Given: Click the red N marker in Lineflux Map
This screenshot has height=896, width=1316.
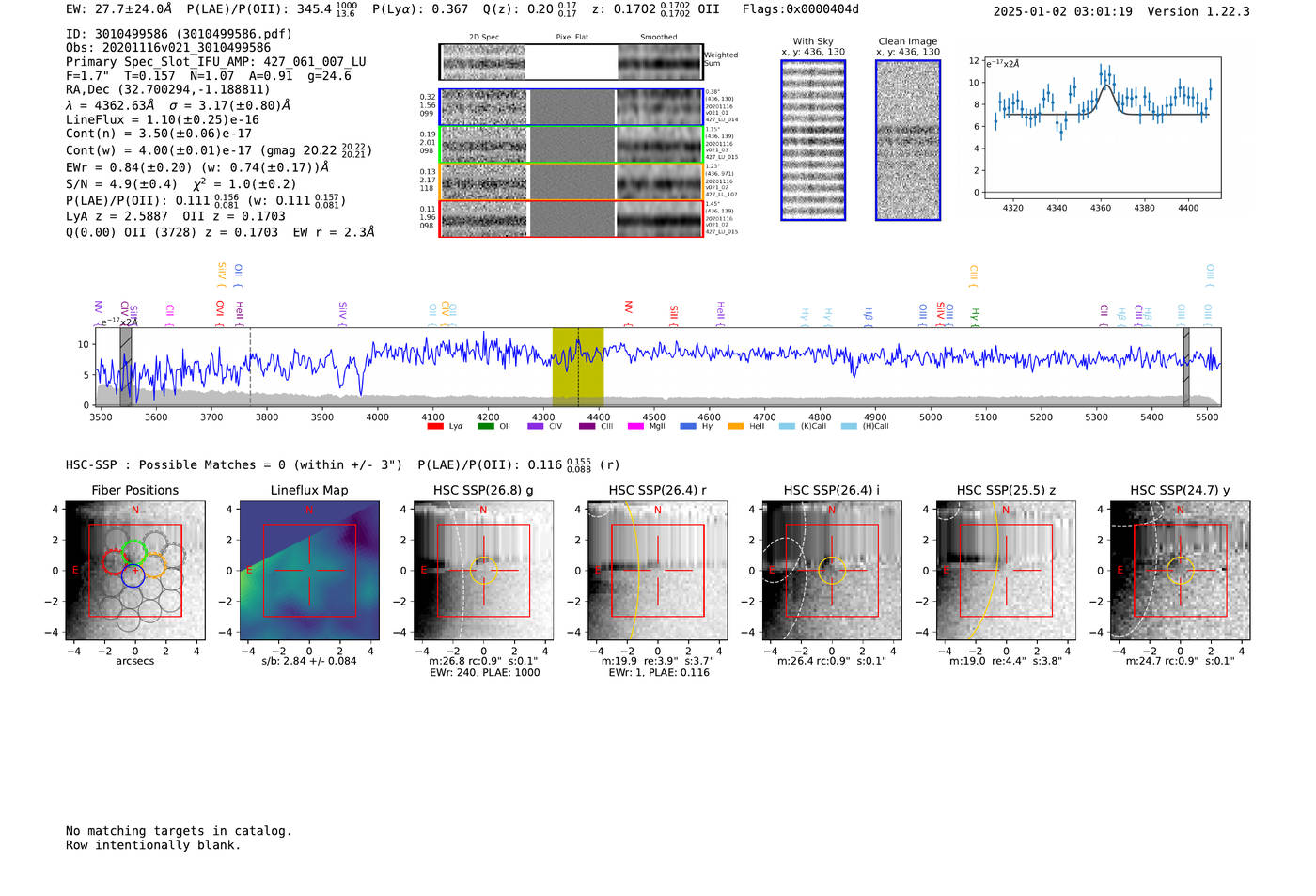Looking at the screenshot, I should coord(309,511).
